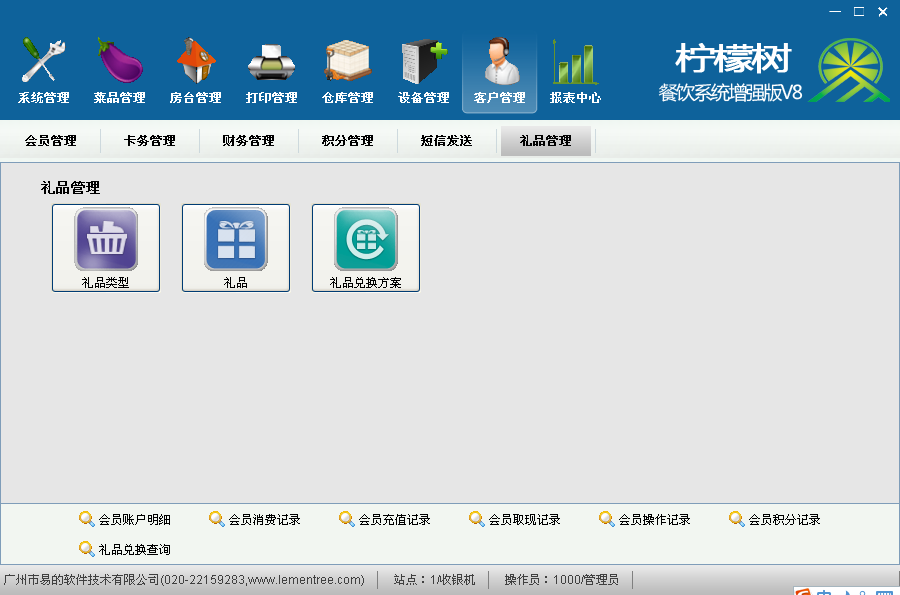Open 会员消费记录 query link

click(x=254, y=519)
